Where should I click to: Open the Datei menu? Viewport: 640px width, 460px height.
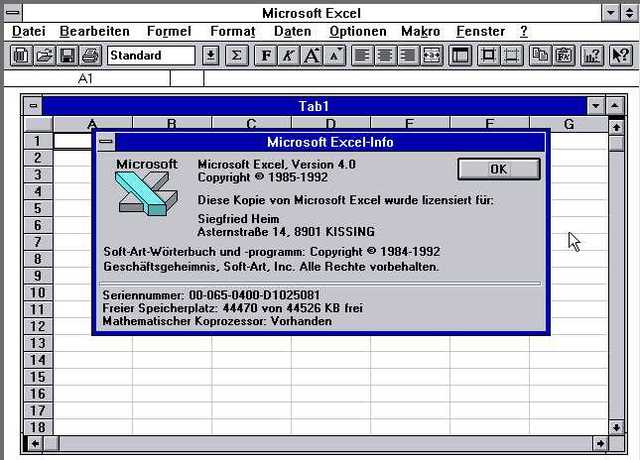(29, 31)
